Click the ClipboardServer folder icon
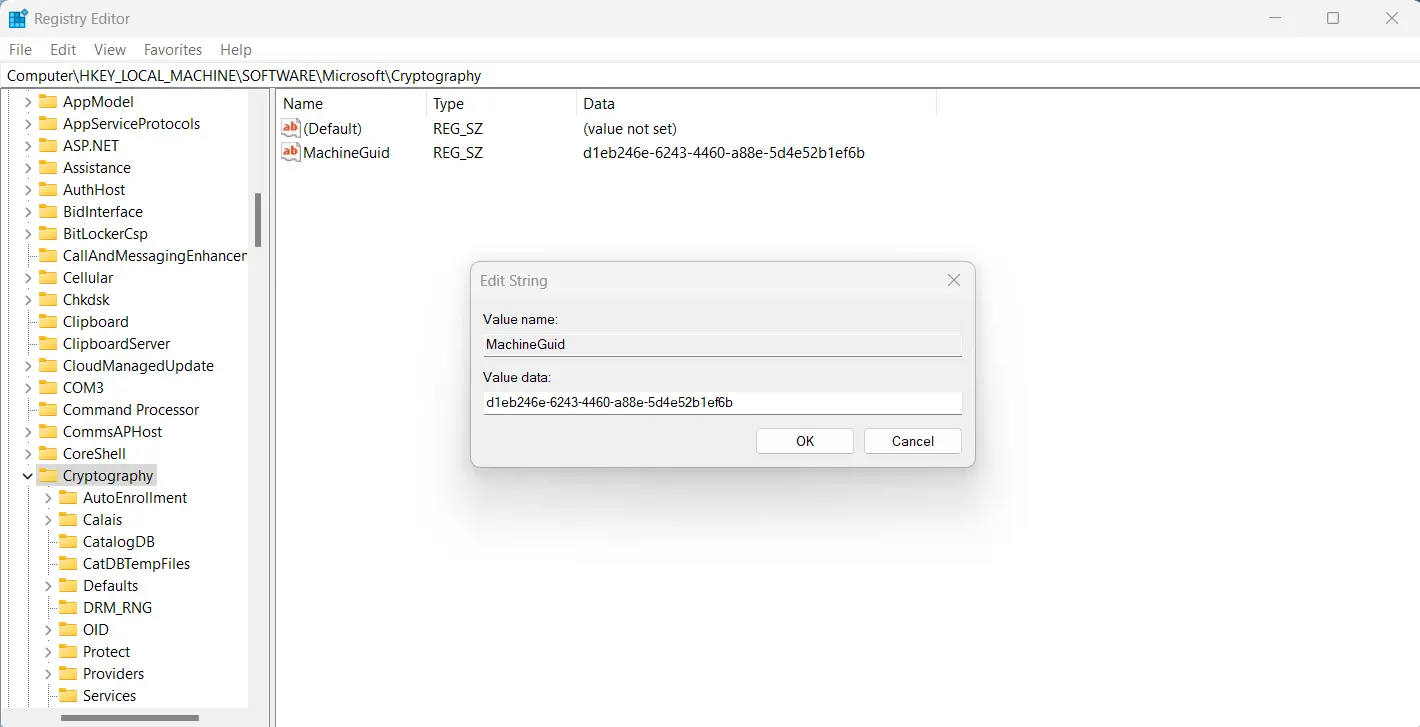1420x727 pixels. (48, 343)
